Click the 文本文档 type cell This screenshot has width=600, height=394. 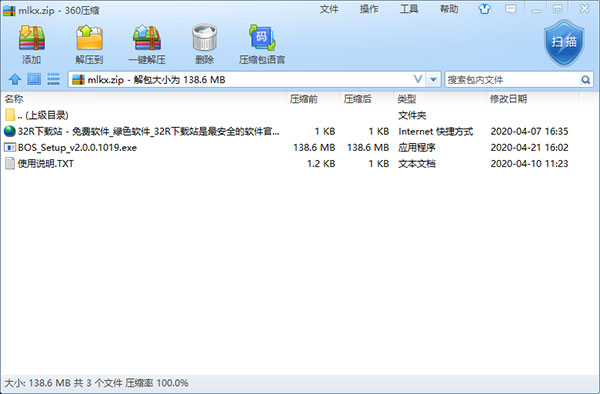point(417,164)
